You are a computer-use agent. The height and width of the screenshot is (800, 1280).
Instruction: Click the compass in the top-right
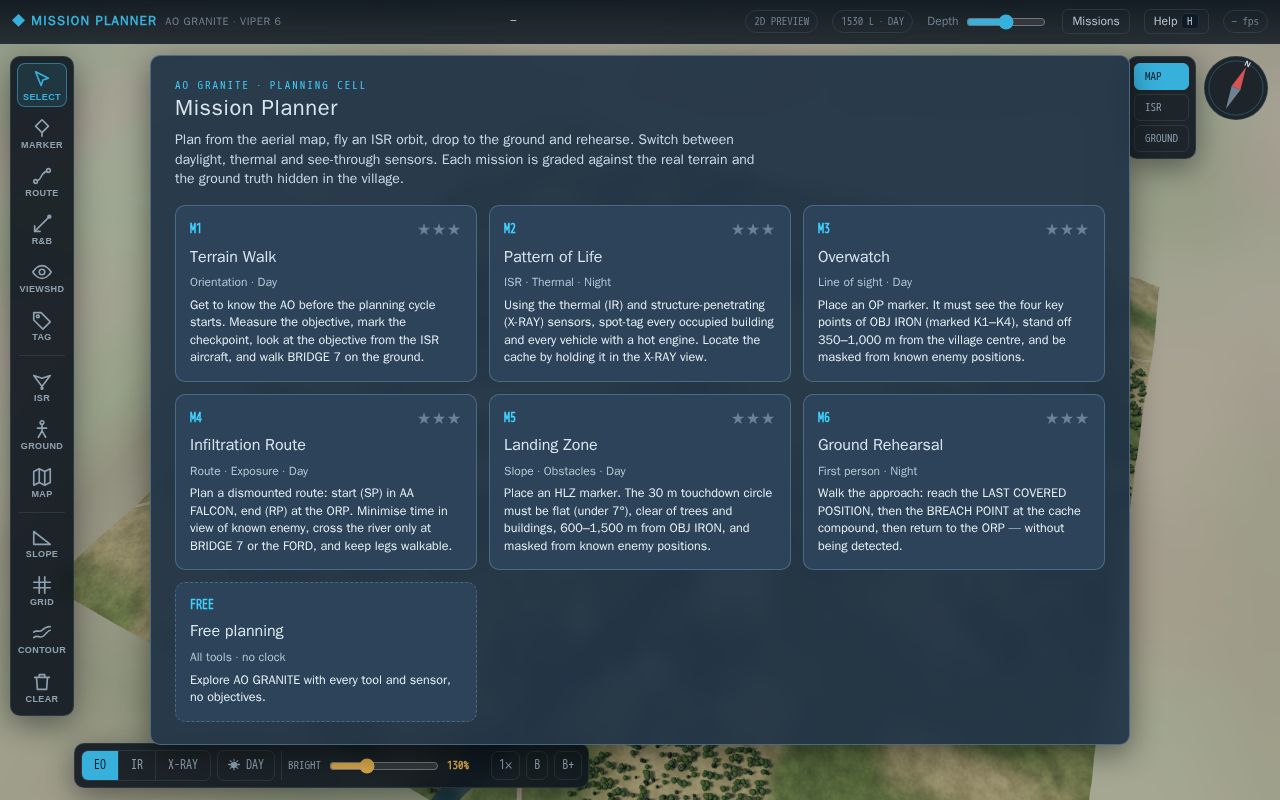click(1236, 88)
